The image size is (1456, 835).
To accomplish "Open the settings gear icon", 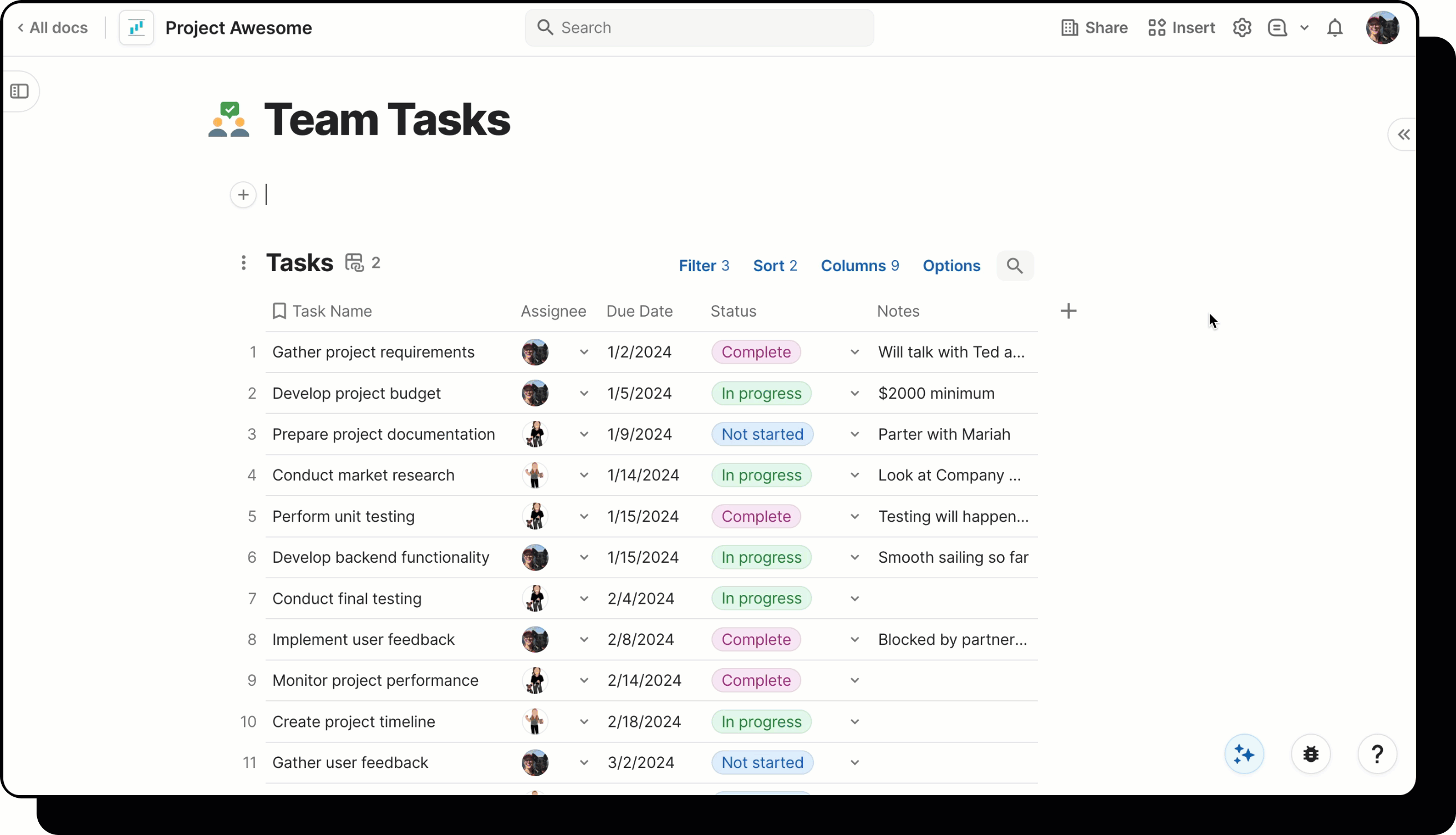I will tap(1241, 28).
